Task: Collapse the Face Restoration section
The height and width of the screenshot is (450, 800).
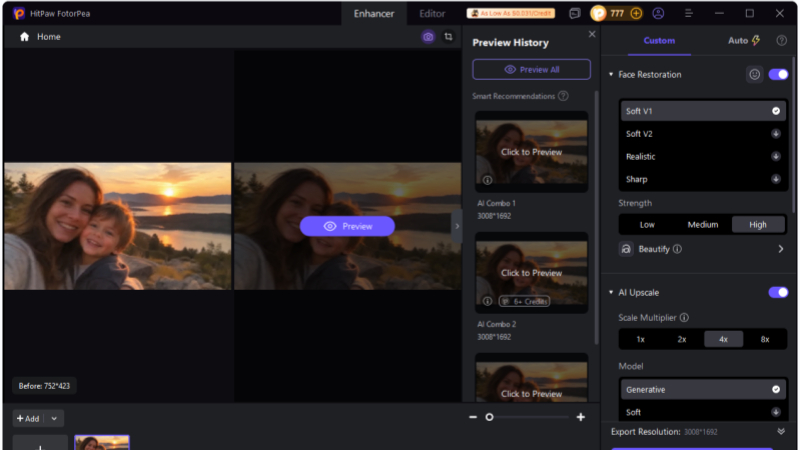Action: click(x=611, y=74)
